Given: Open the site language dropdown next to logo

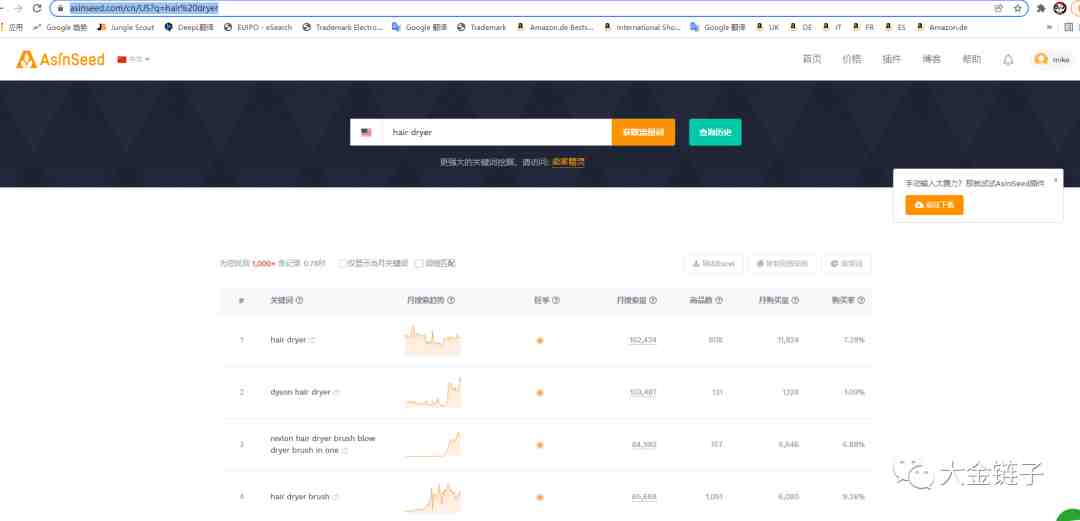Looking at the screenshot, I should tap(134, 60).
